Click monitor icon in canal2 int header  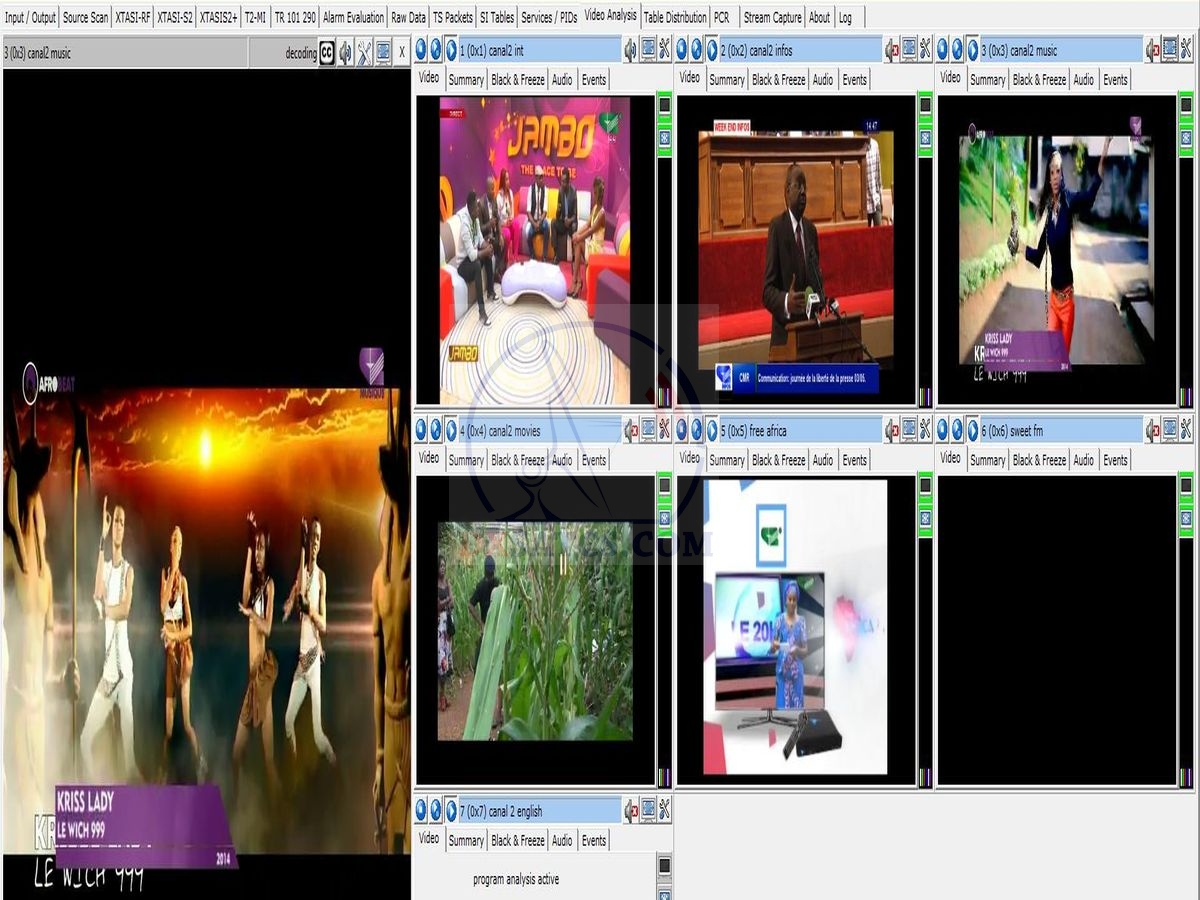pyautogui.click(x=648, y=49)
